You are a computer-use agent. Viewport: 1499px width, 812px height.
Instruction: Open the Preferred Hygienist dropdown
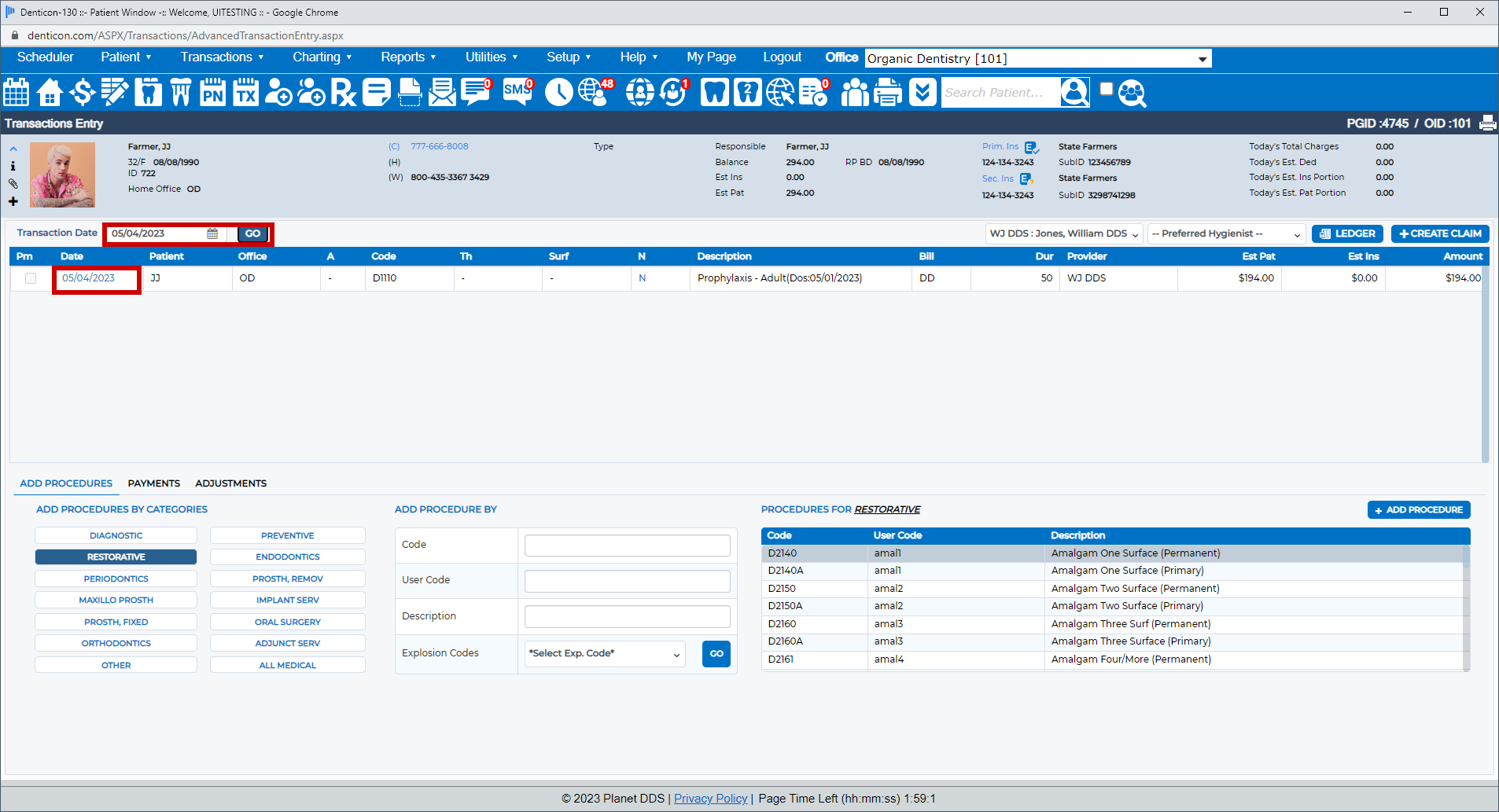(1225, 233)
